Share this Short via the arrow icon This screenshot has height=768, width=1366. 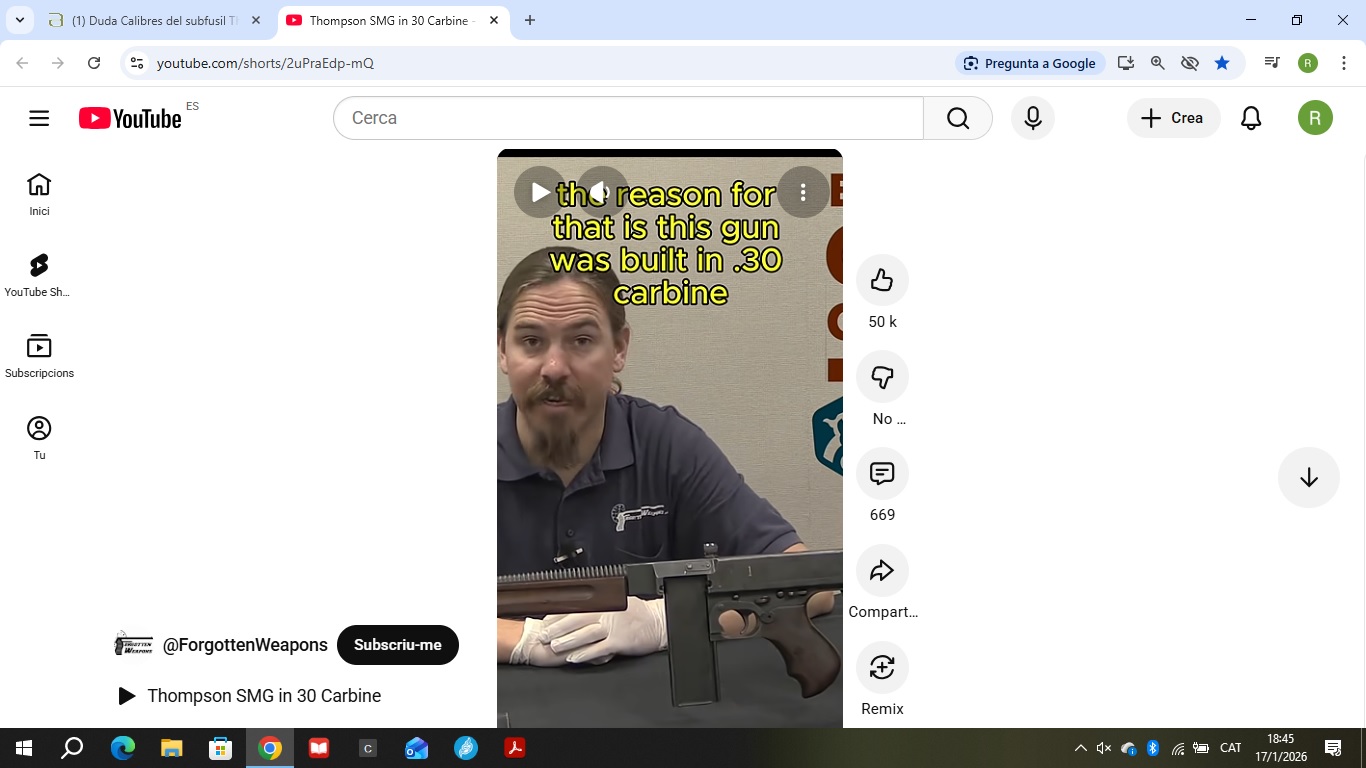pos(882,571)
